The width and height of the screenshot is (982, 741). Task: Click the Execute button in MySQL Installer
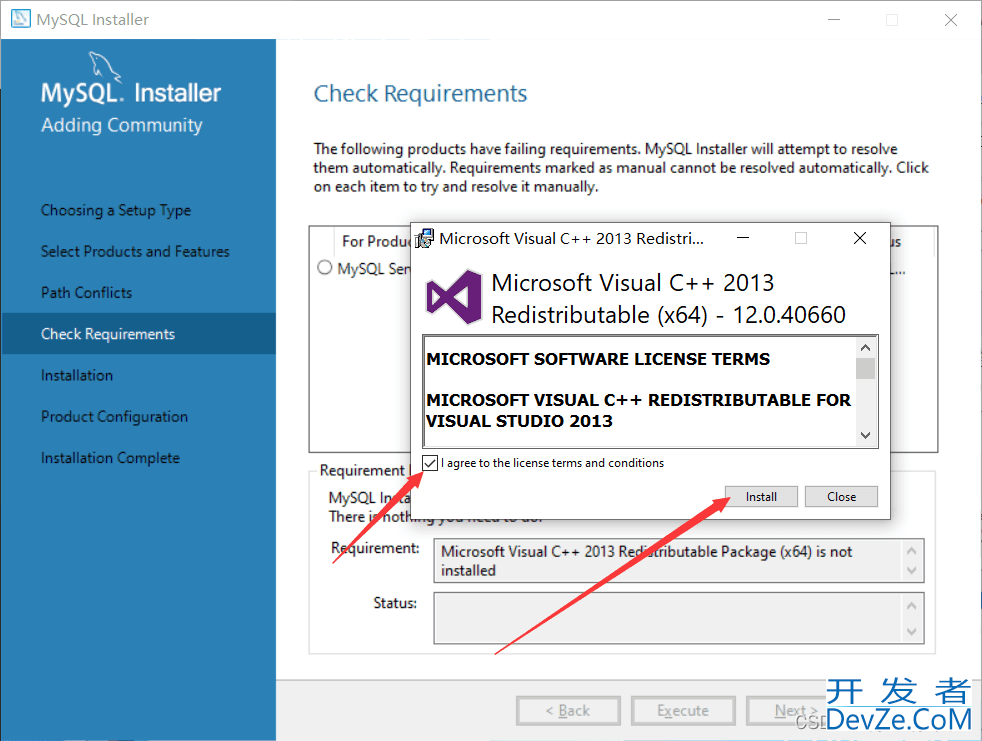pyautogui.click(x=683, y=711)
